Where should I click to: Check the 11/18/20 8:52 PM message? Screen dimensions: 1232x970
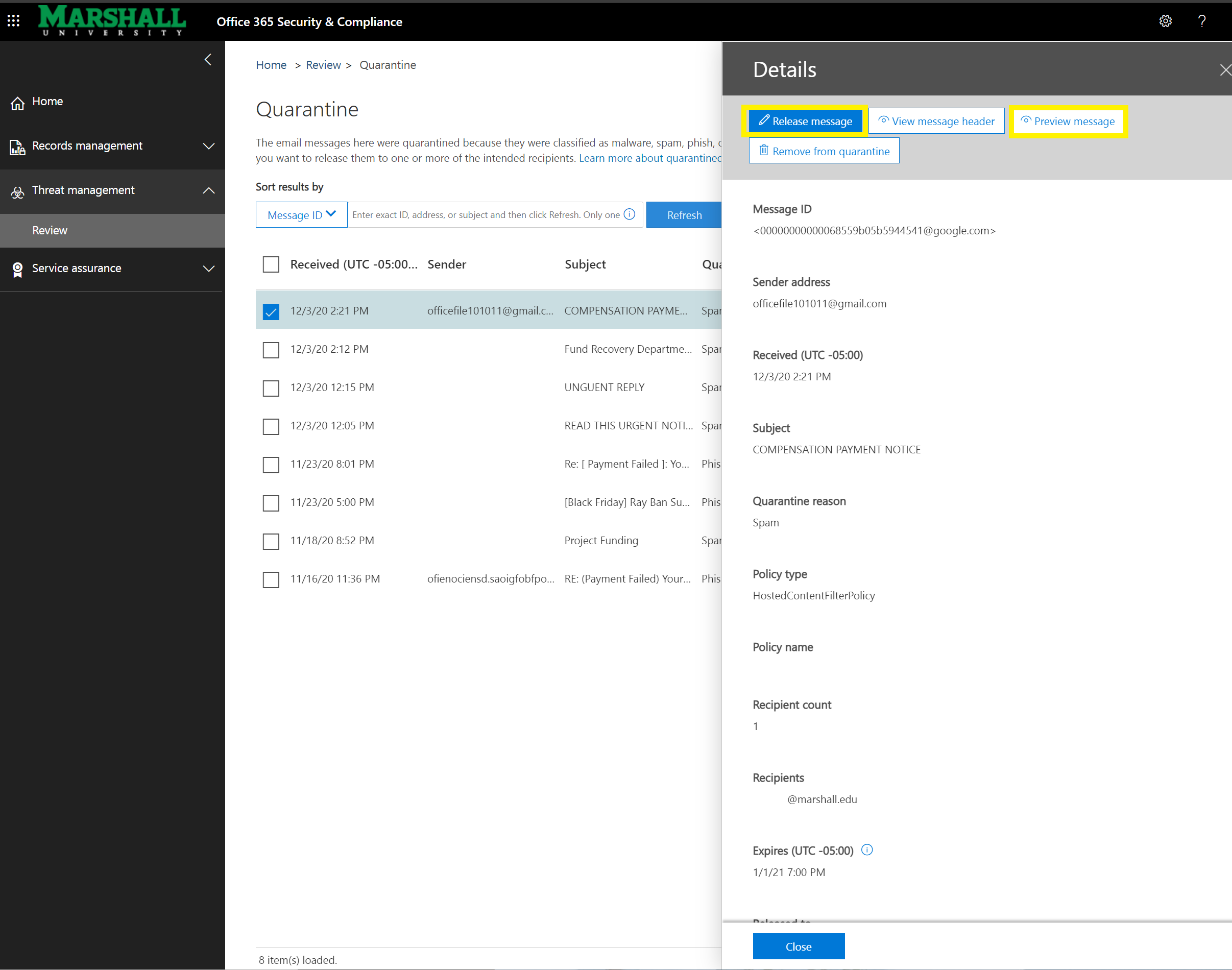271,541
